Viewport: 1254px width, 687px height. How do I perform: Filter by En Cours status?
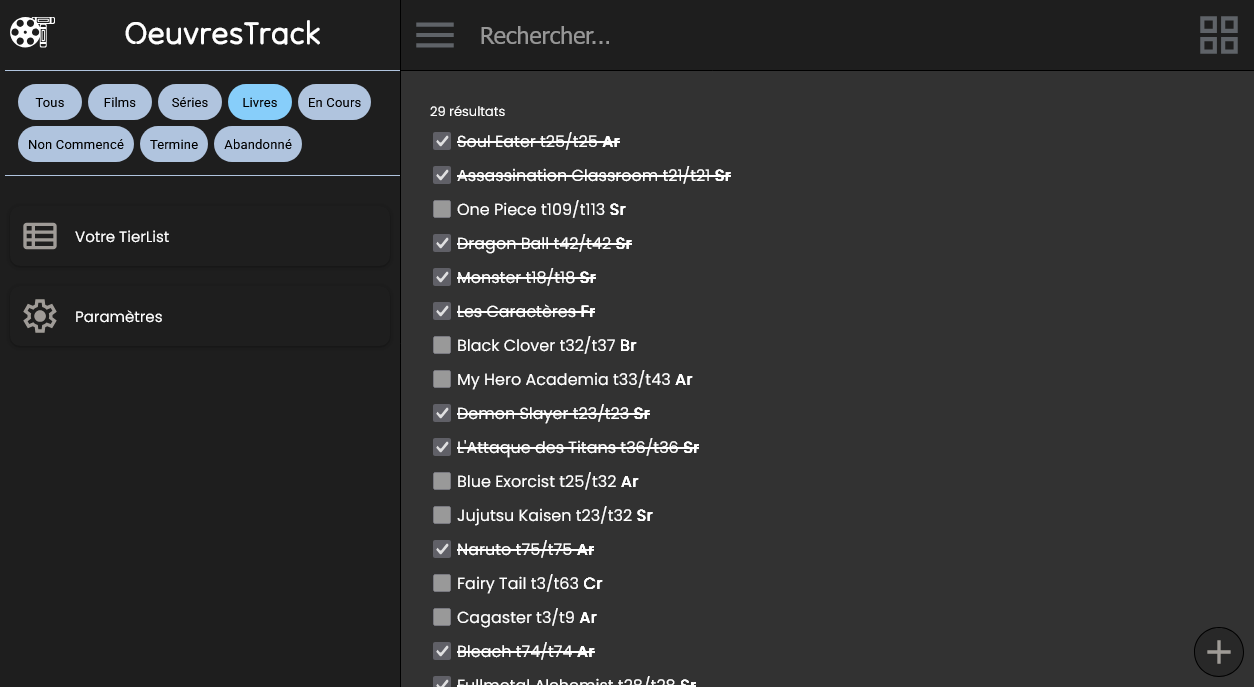[334, 102]
